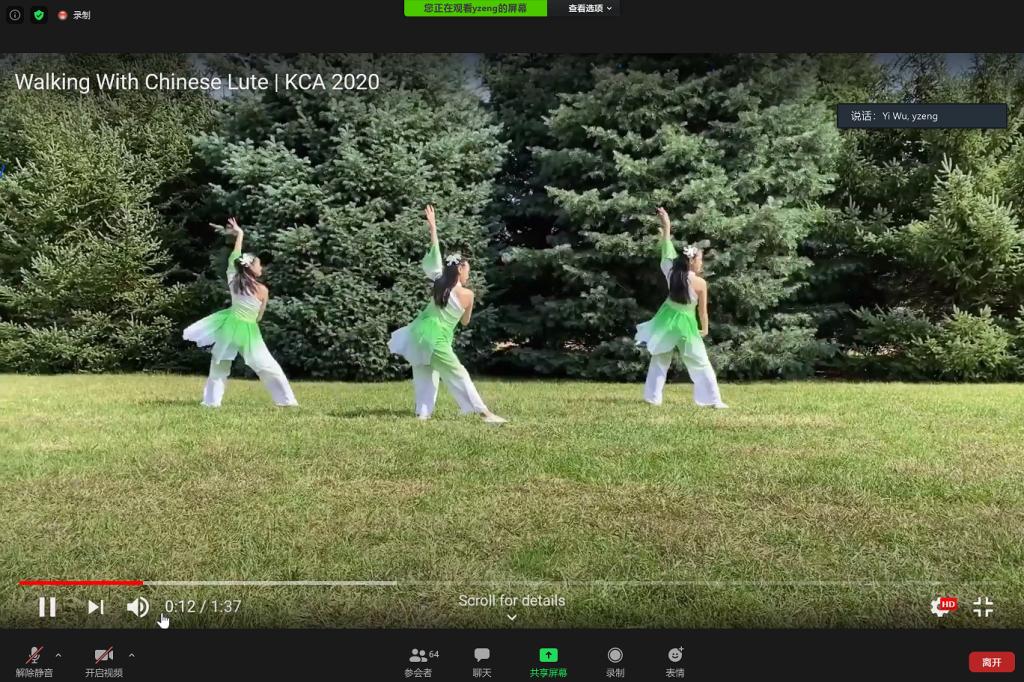The height and width of the screenshot is (682, 1024).
Task: Turn on camera video (开启视频)
Action: click(104, 660)
